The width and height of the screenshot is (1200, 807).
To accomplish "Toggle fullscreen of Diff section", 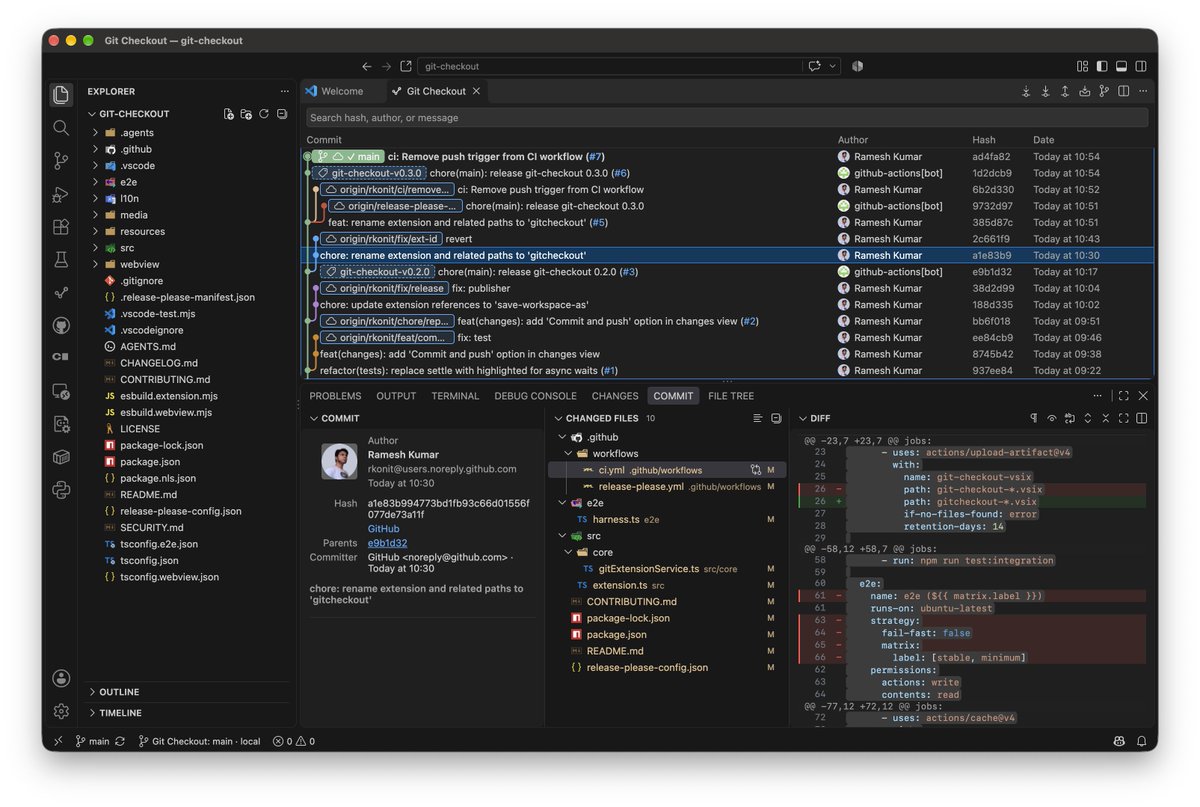I will coord(1123,418).
